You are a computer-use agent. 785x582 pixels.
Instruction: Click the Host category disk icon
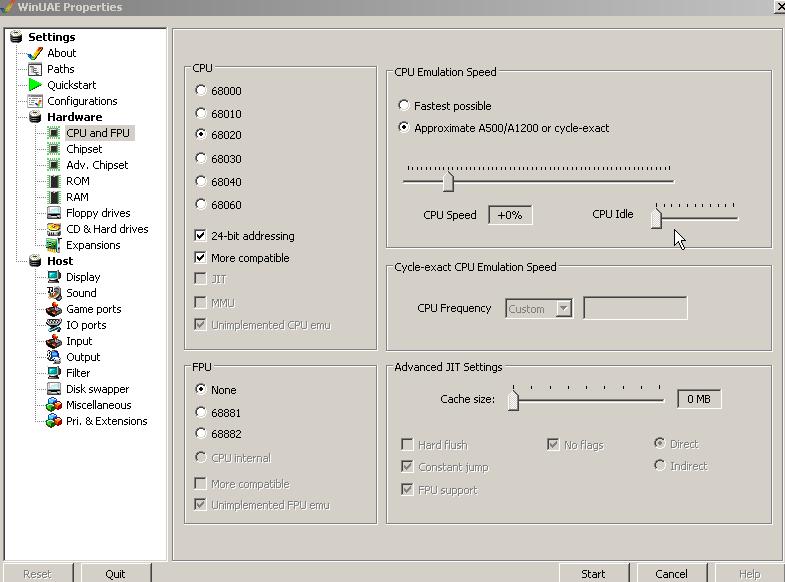pos(35,261)
